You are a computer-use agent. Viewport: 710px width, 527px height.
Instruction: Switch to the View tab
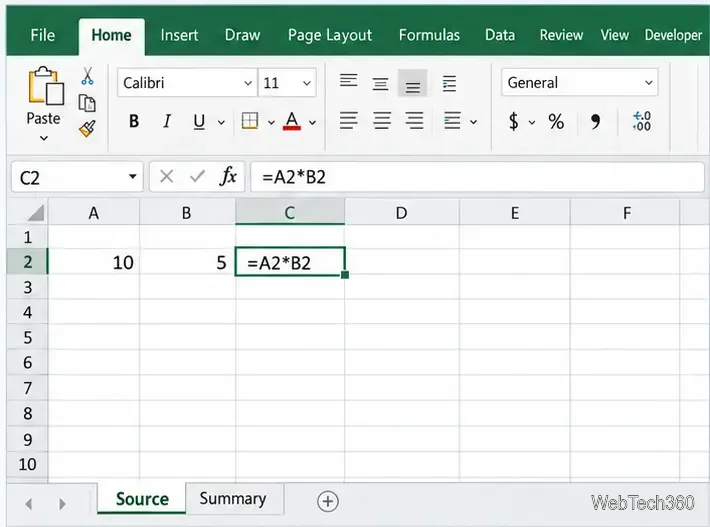(x=614, y=35)
